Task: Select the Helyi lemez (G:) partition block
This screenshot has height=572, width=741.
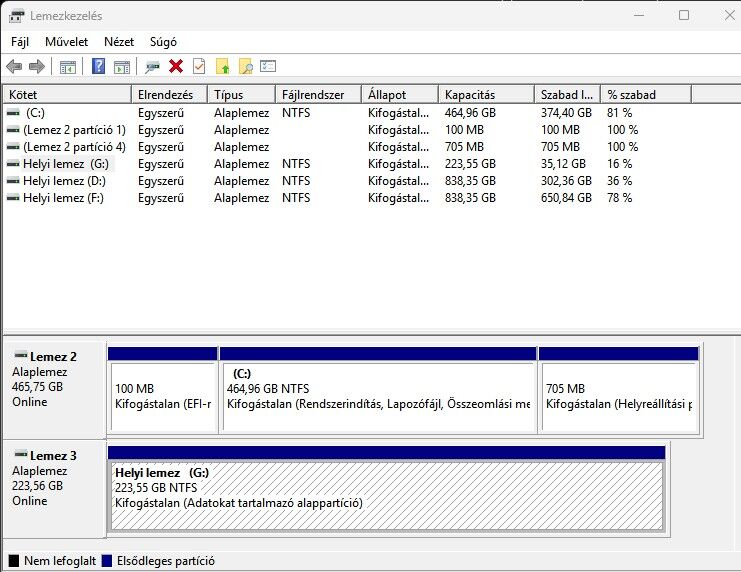Action: (387, 489)
